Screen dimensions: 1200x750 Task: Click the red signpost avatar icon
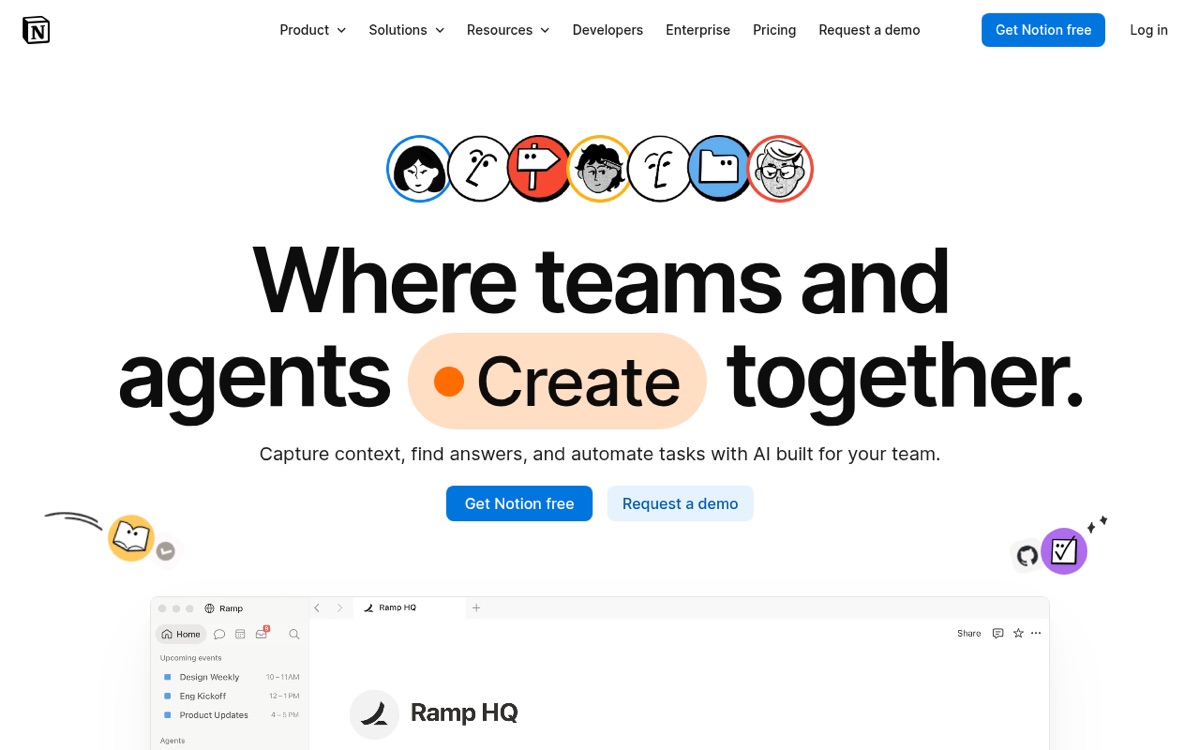pyautogui.click(x=540, y=169)
